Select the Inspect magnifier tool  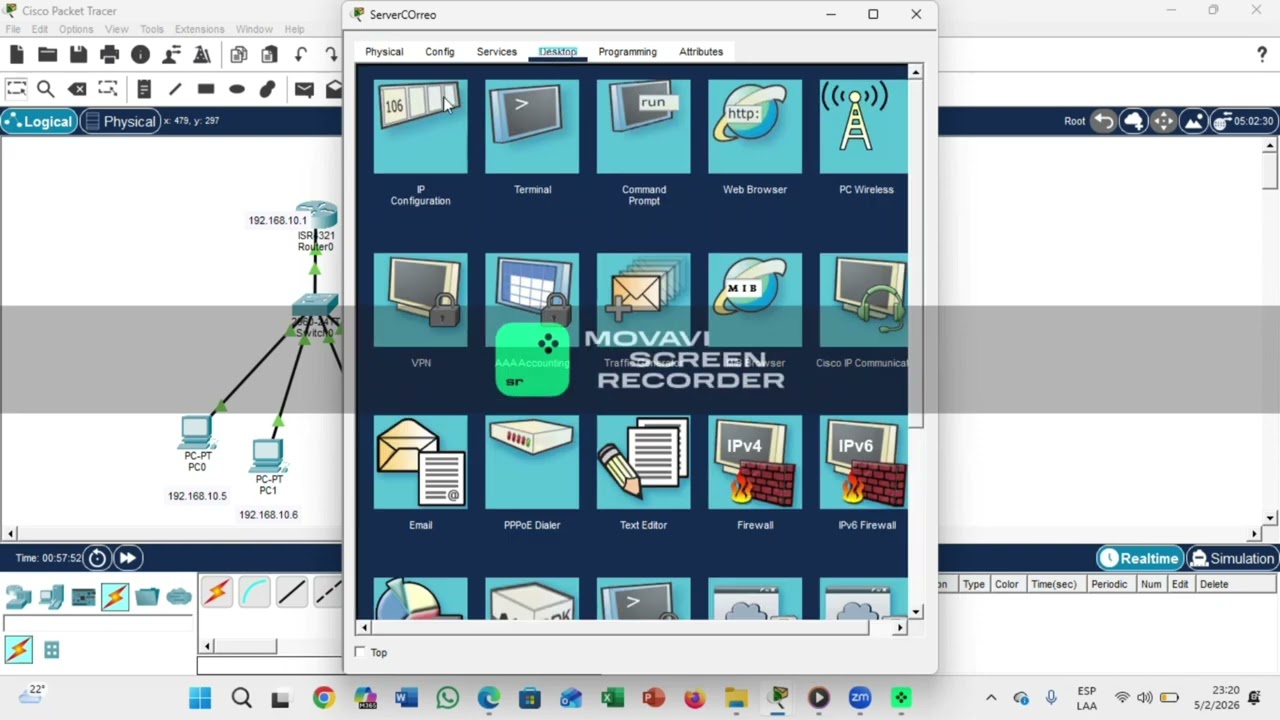46,89
